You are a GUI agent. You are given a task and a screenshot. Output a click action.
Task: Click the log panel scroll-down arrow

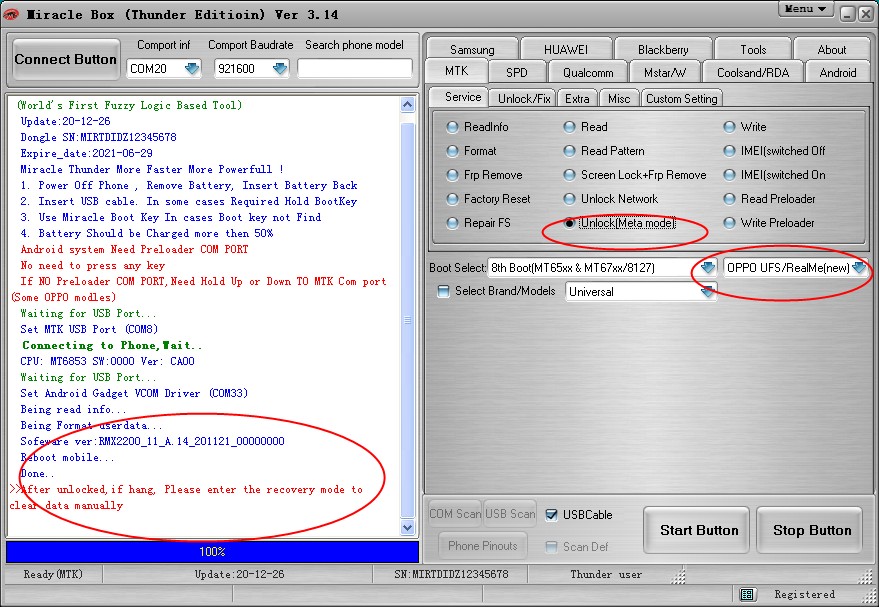tap(407, 528)
